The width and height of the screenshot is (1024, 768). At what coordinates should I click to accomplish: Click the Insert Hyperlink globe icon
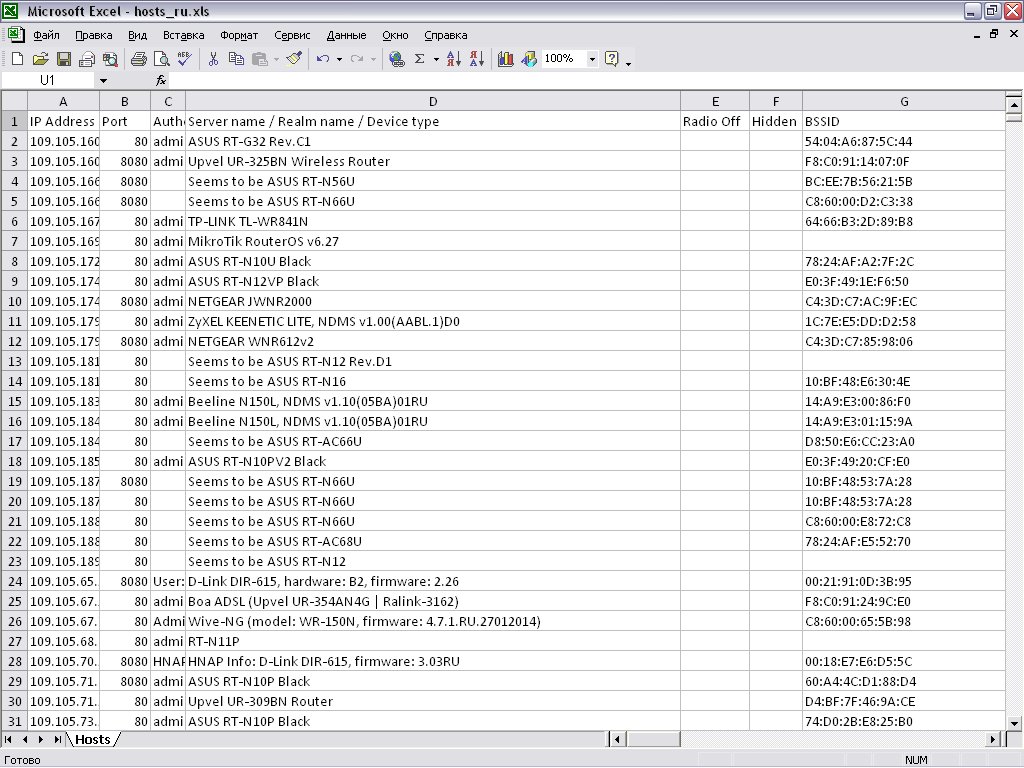[x=396, y=59]
